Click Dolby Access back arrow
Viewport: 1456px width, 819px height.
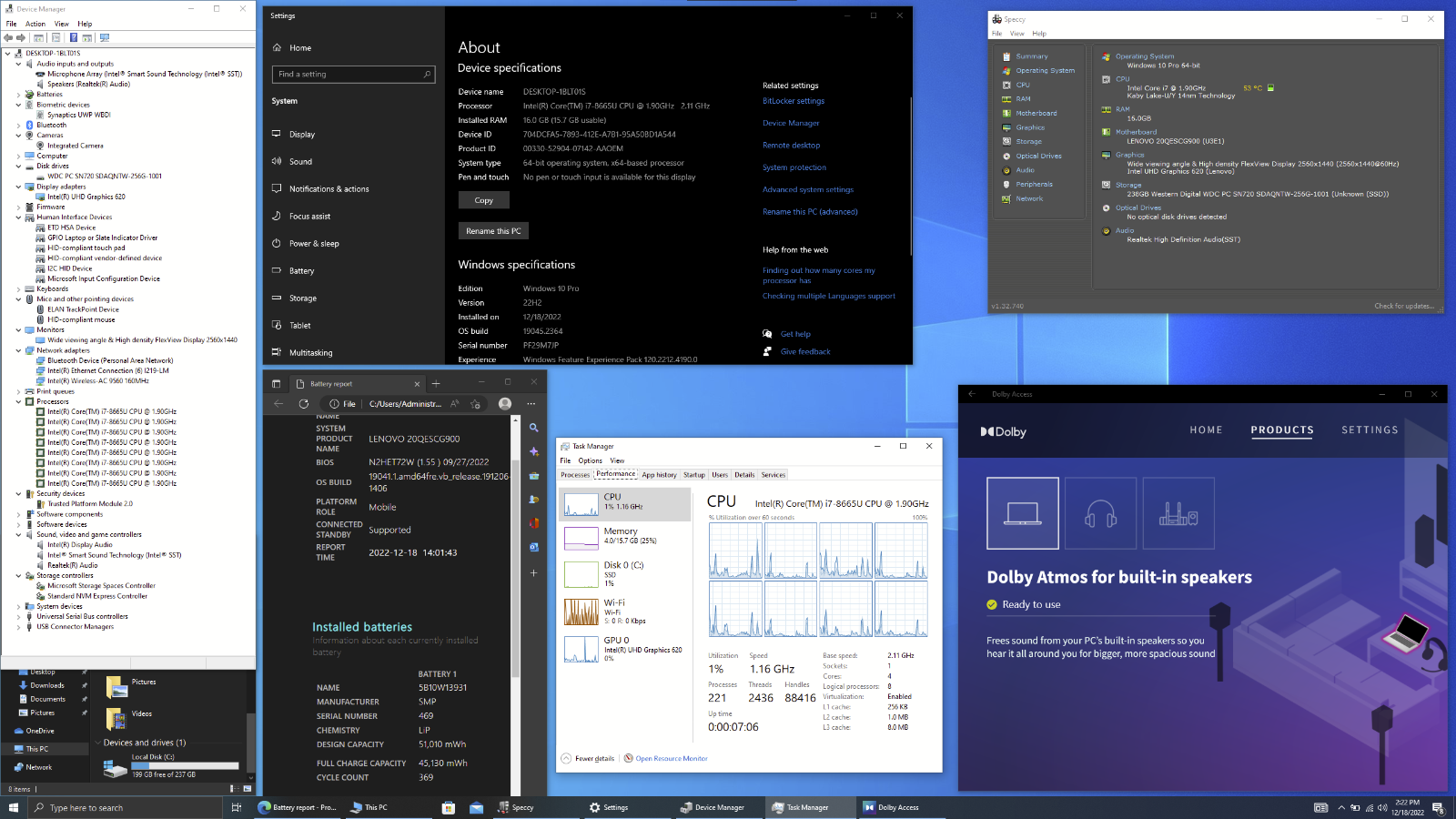972,394
